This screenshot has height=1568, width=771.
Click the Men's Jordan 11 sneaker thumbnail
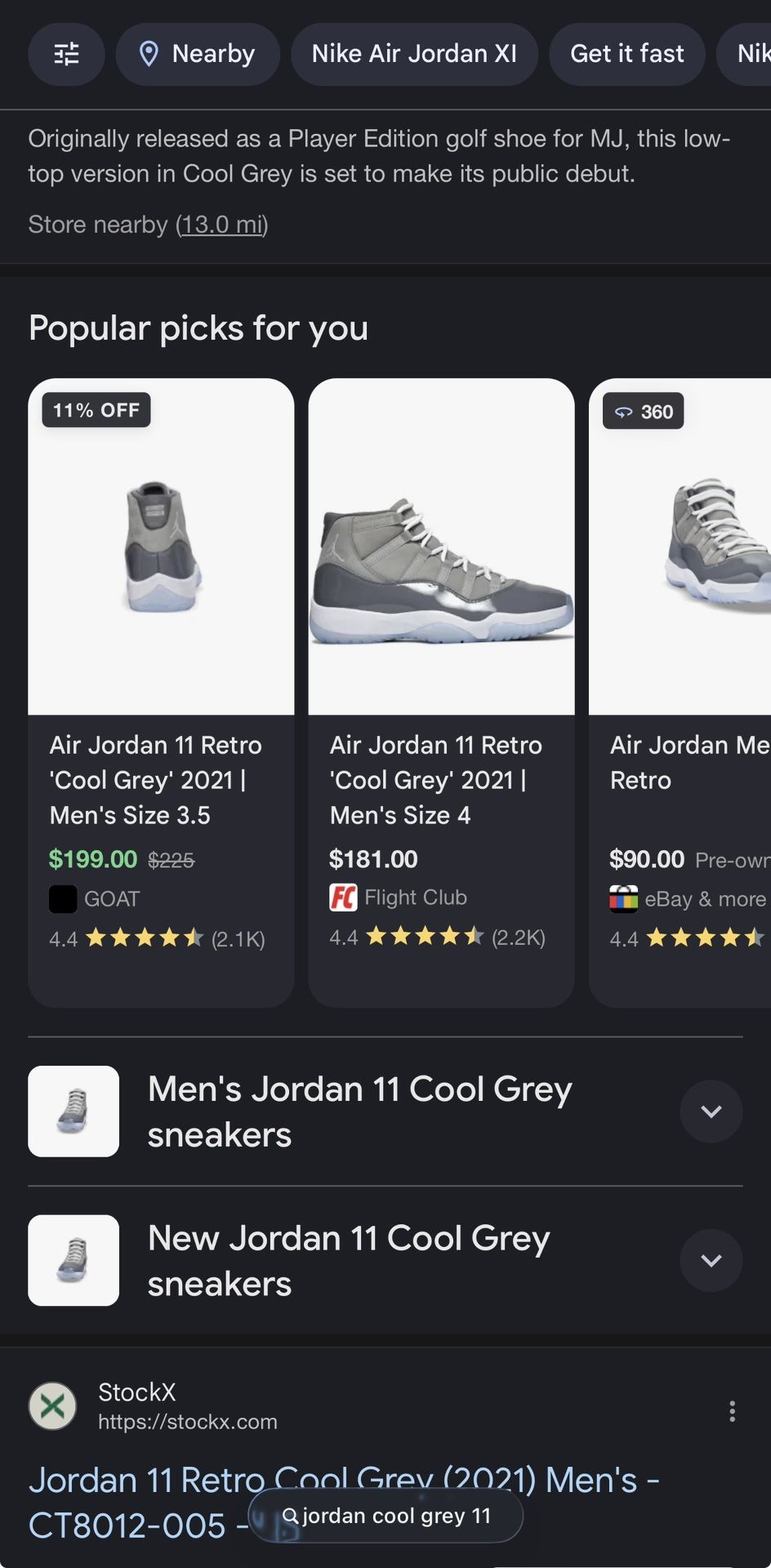[x=74, y=1111]
